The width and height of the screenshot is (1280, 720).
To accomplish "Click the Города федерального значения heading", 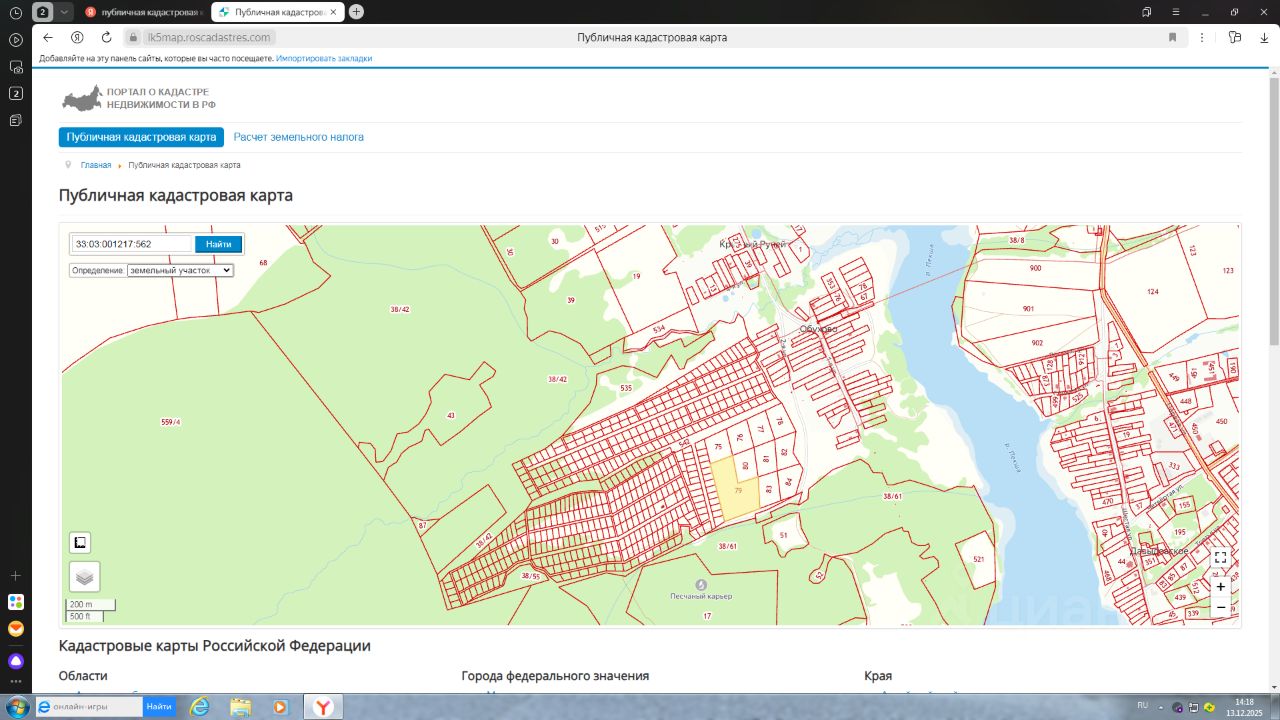I will (555, 676).
